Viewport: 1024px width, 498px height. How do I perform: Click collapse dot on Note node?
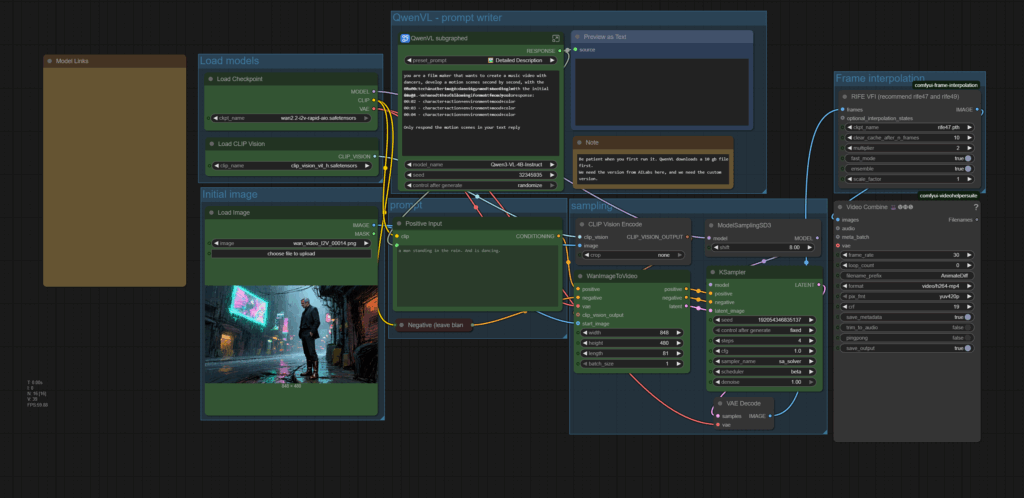580,142
